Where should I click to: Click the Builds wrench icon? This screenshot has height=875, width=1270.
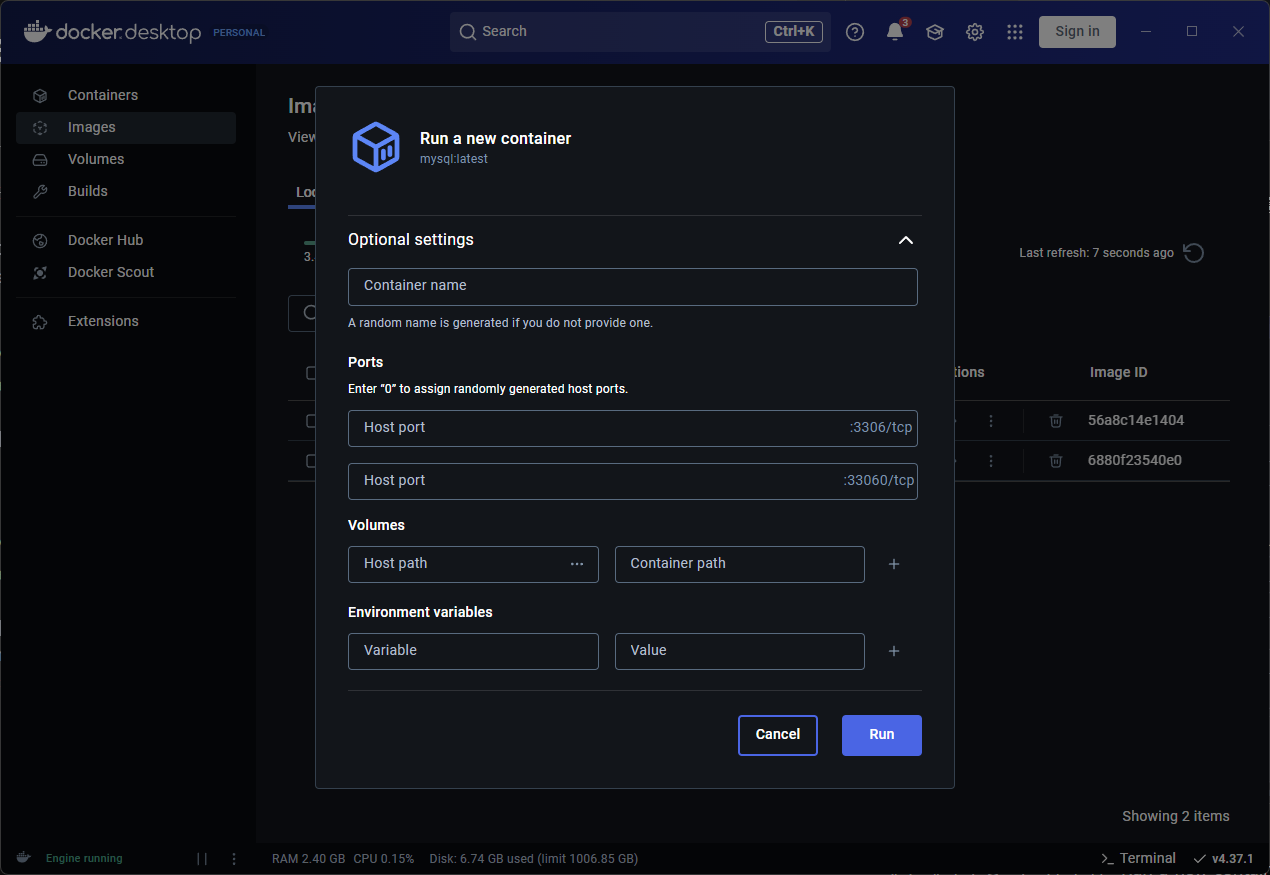pos(40,192)
